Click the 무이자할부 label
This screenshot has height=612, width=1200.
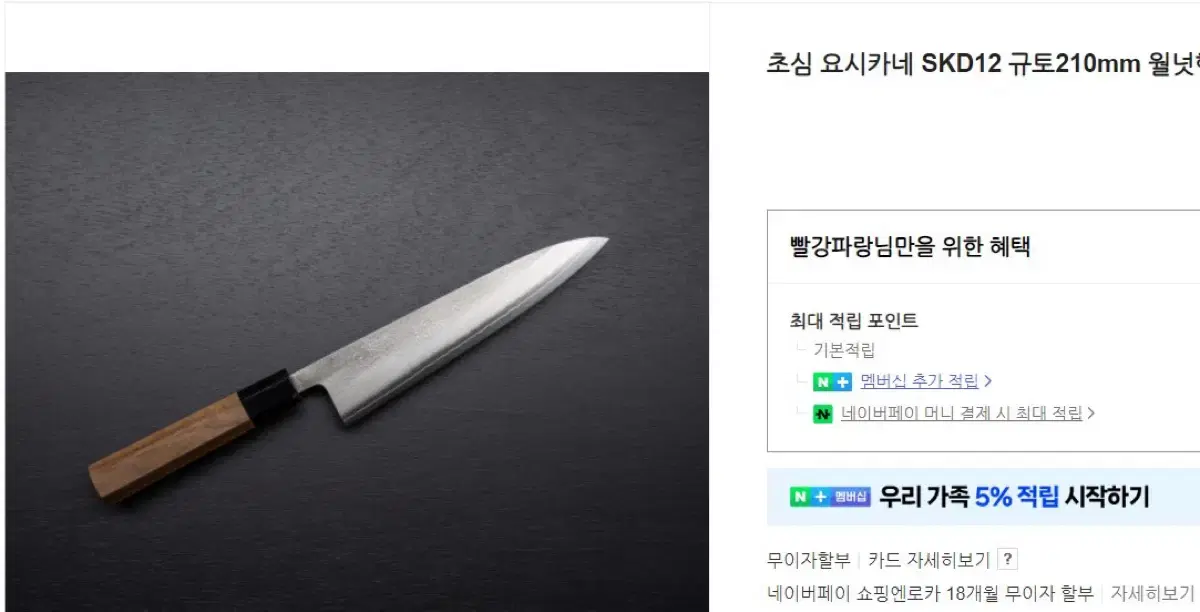click(x=809, y=560)
